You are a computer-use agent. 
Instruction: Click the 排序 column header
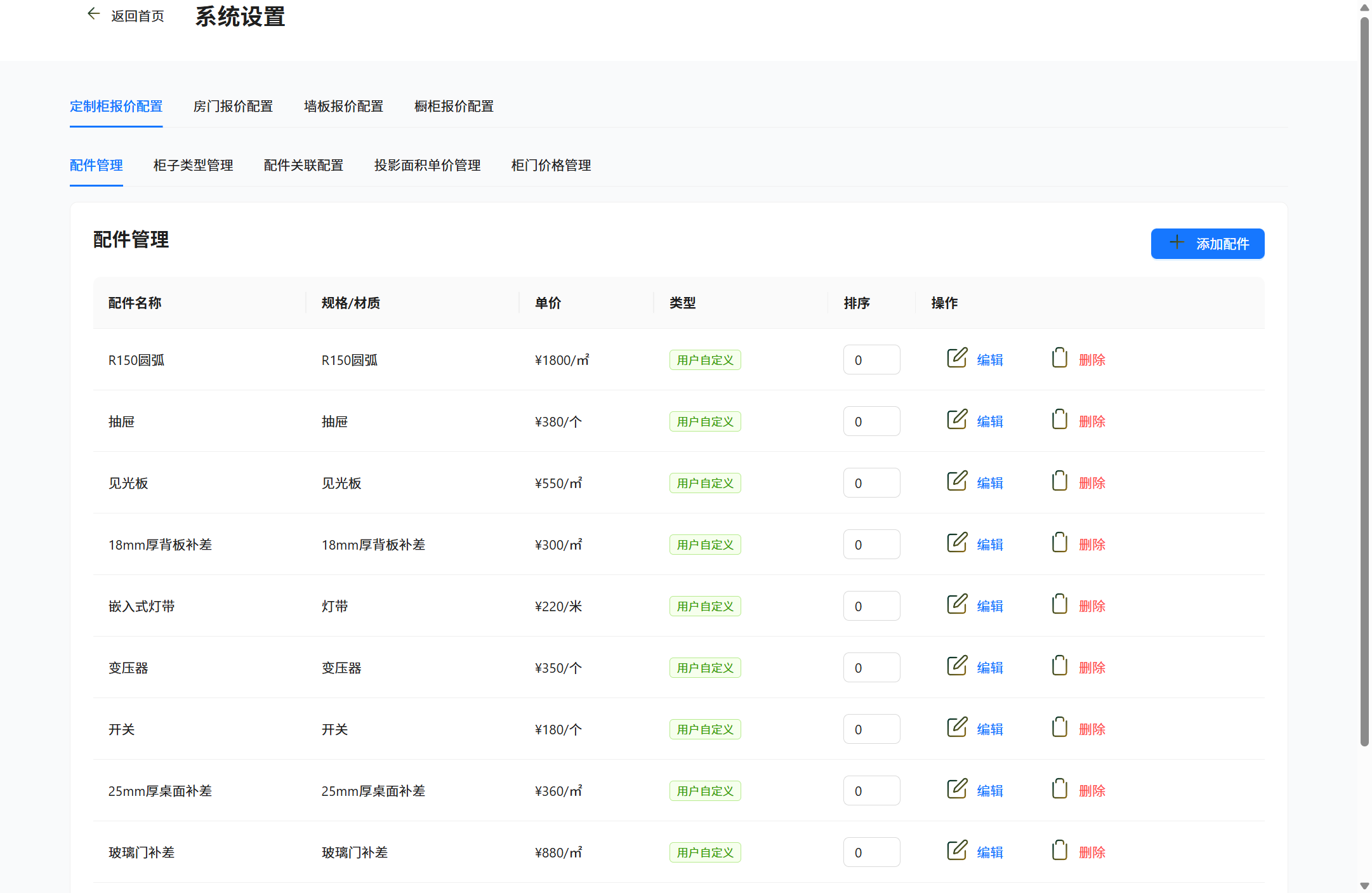(x=857, y=303)
